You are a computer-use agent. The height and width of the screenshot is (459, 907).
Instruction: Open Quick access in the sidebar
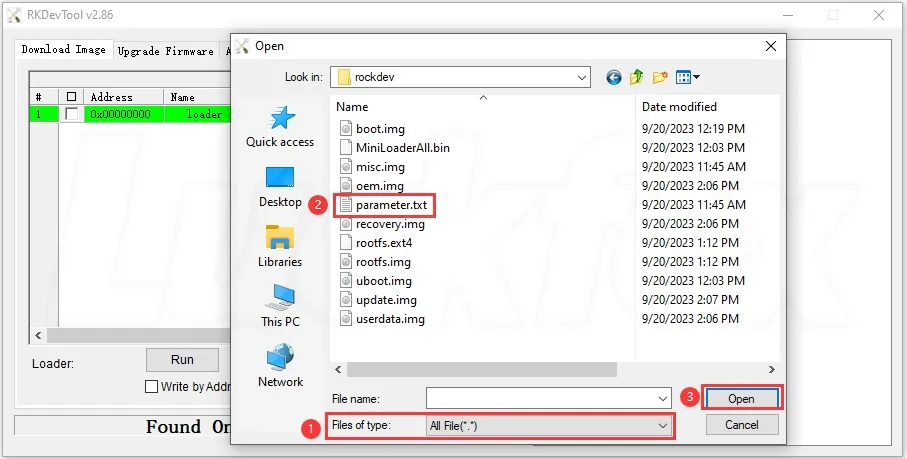(x=280, y=127)
